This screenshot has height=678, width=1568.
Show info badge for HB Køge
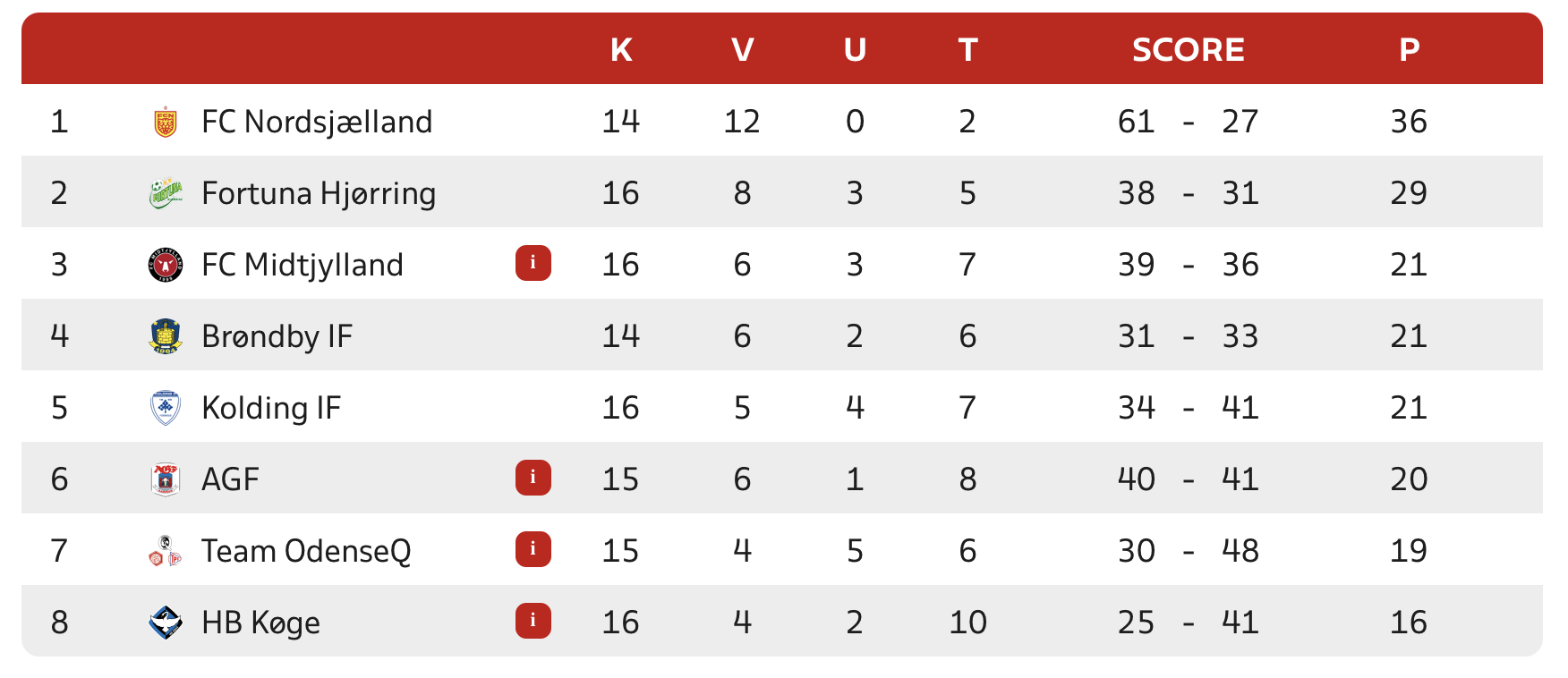[x=533, y=621]
